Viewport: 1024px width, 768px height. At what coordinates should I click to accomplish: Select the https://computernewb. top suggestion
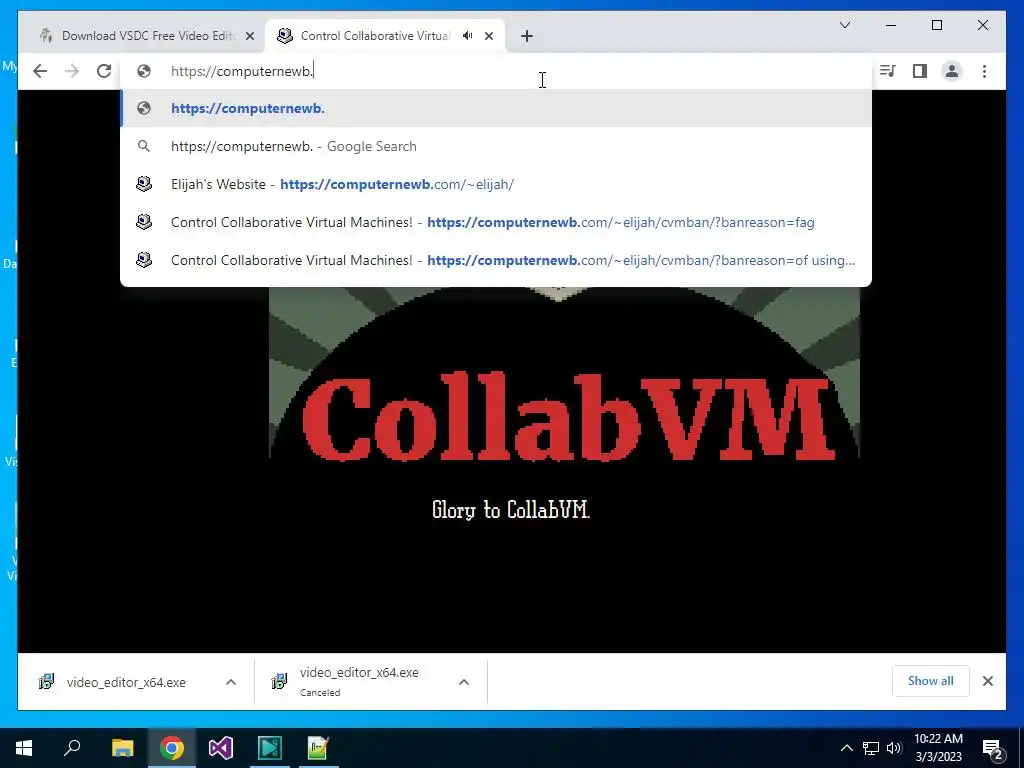tap(496, 108)
